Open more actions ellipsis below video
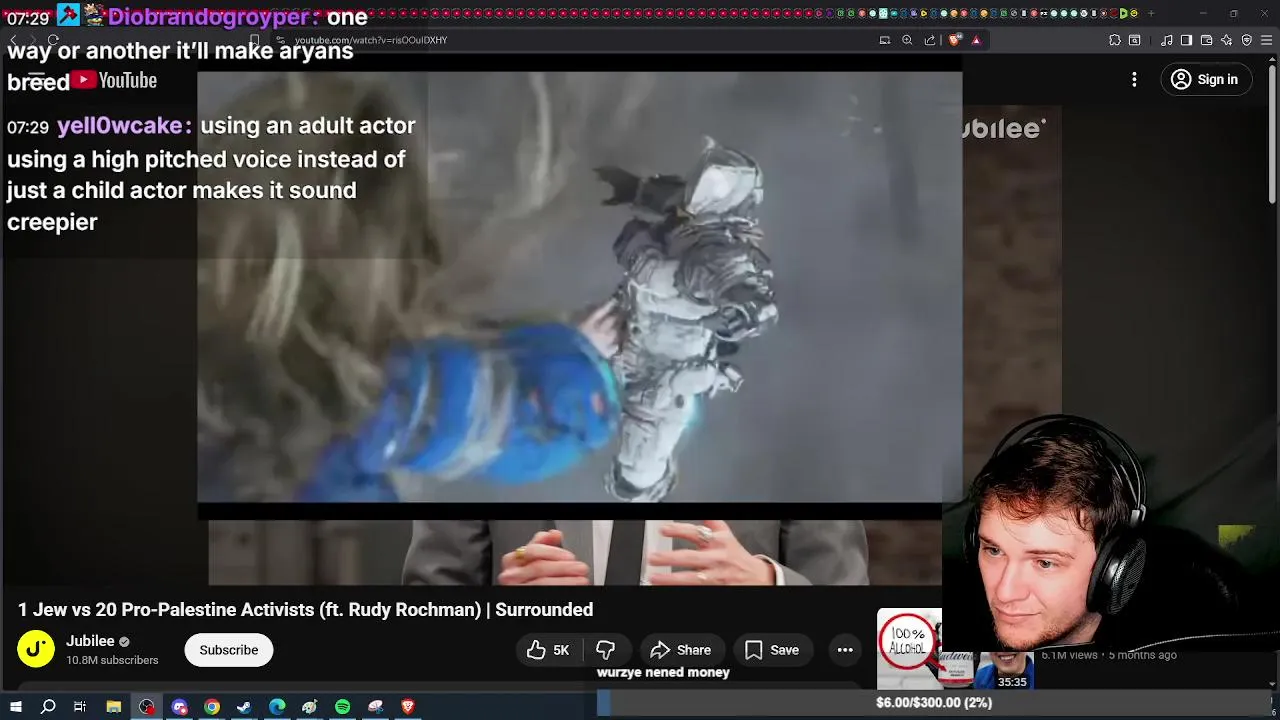 [x=845, y=650]
